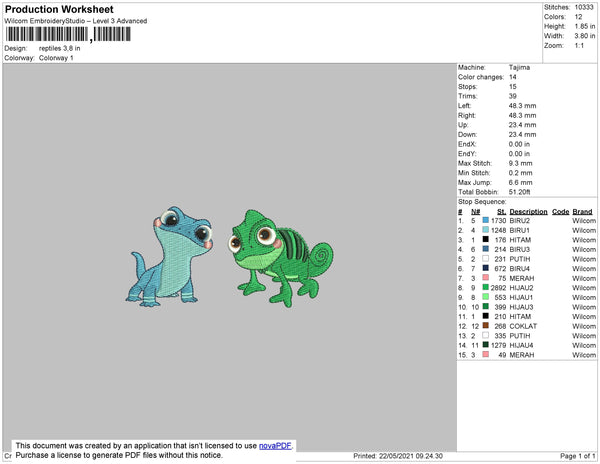Click the Trims value 39
This screenshot has height=464, width=600.
point(513,96)
